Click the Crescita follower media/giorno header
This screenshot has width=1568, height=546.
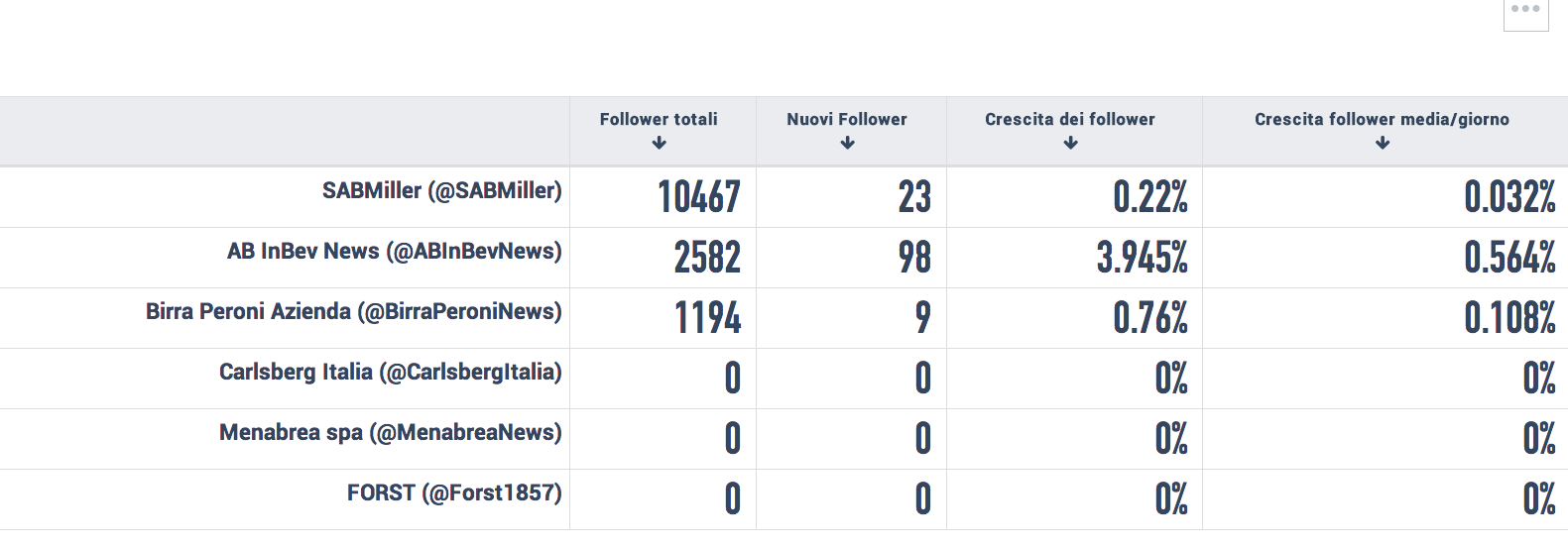pyautogui.click(x=1382, y=120)
